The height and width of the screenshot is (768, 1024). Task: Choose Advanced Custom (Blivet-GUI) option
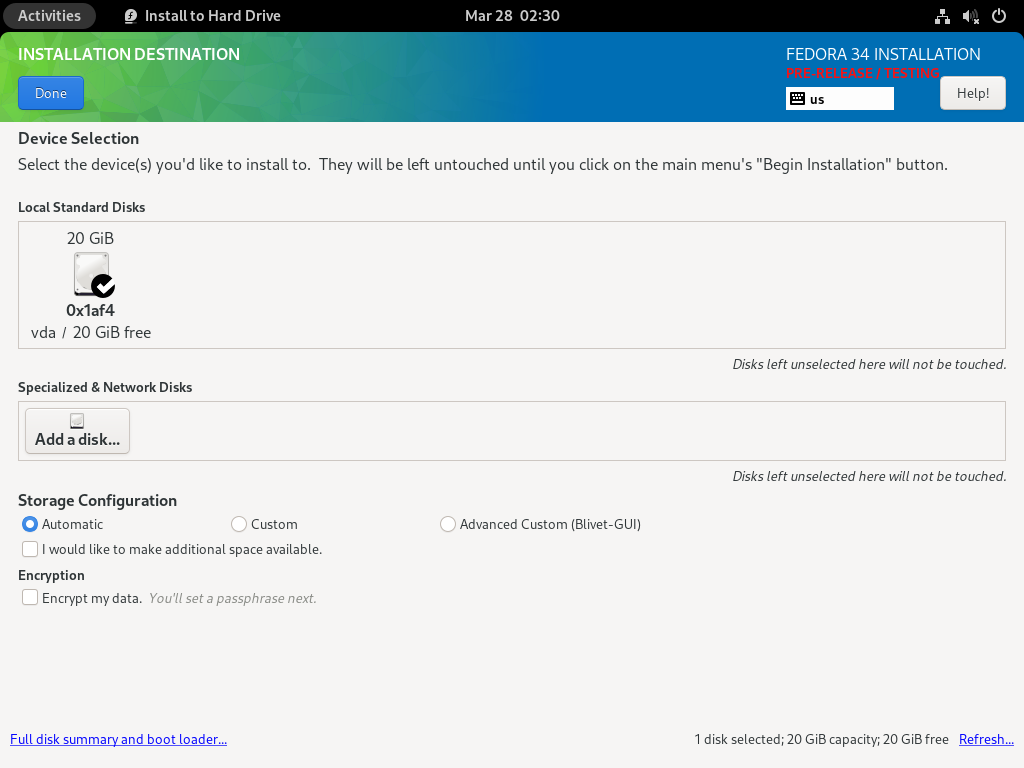(x=448, y=524)
